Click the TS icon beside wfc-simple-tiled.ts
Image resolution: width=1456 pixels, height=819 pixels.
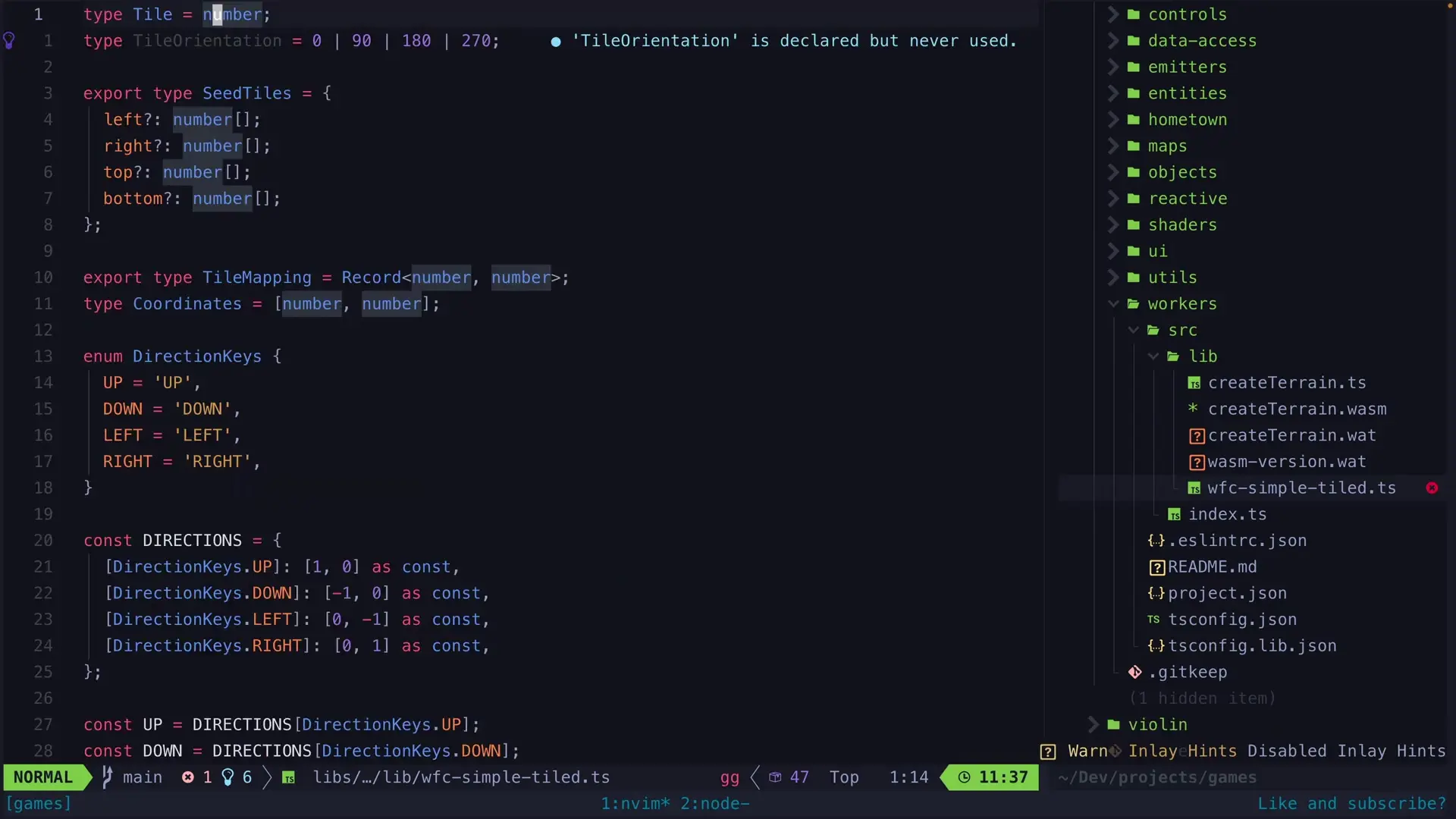pos(1194,489)
